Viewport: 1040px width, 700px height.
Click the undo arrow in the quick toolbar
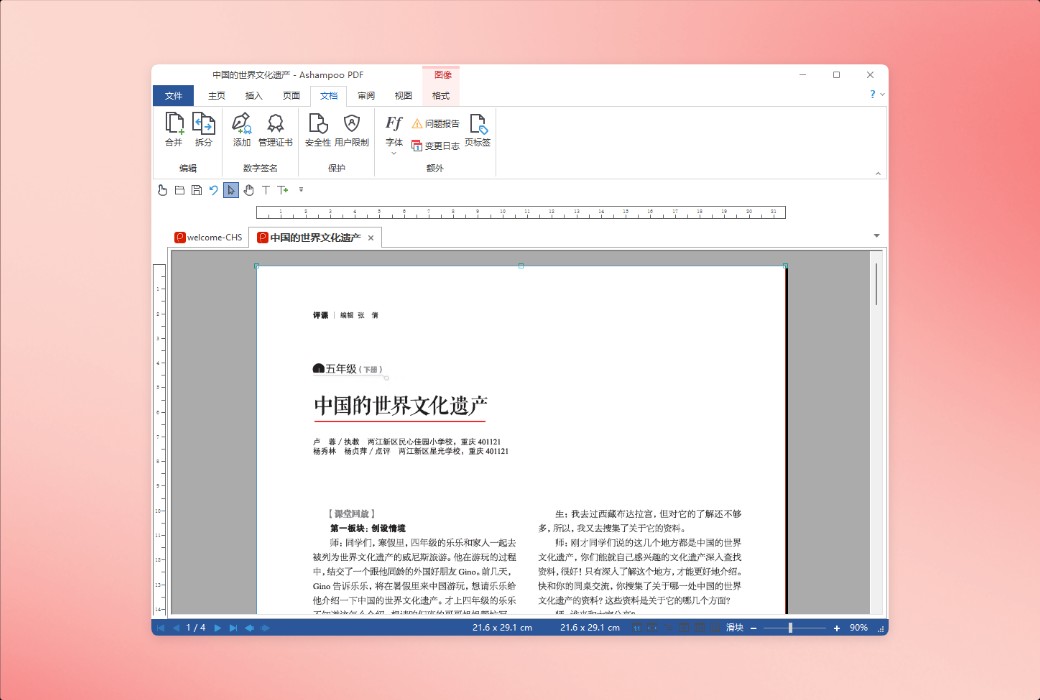pos(212,190)
